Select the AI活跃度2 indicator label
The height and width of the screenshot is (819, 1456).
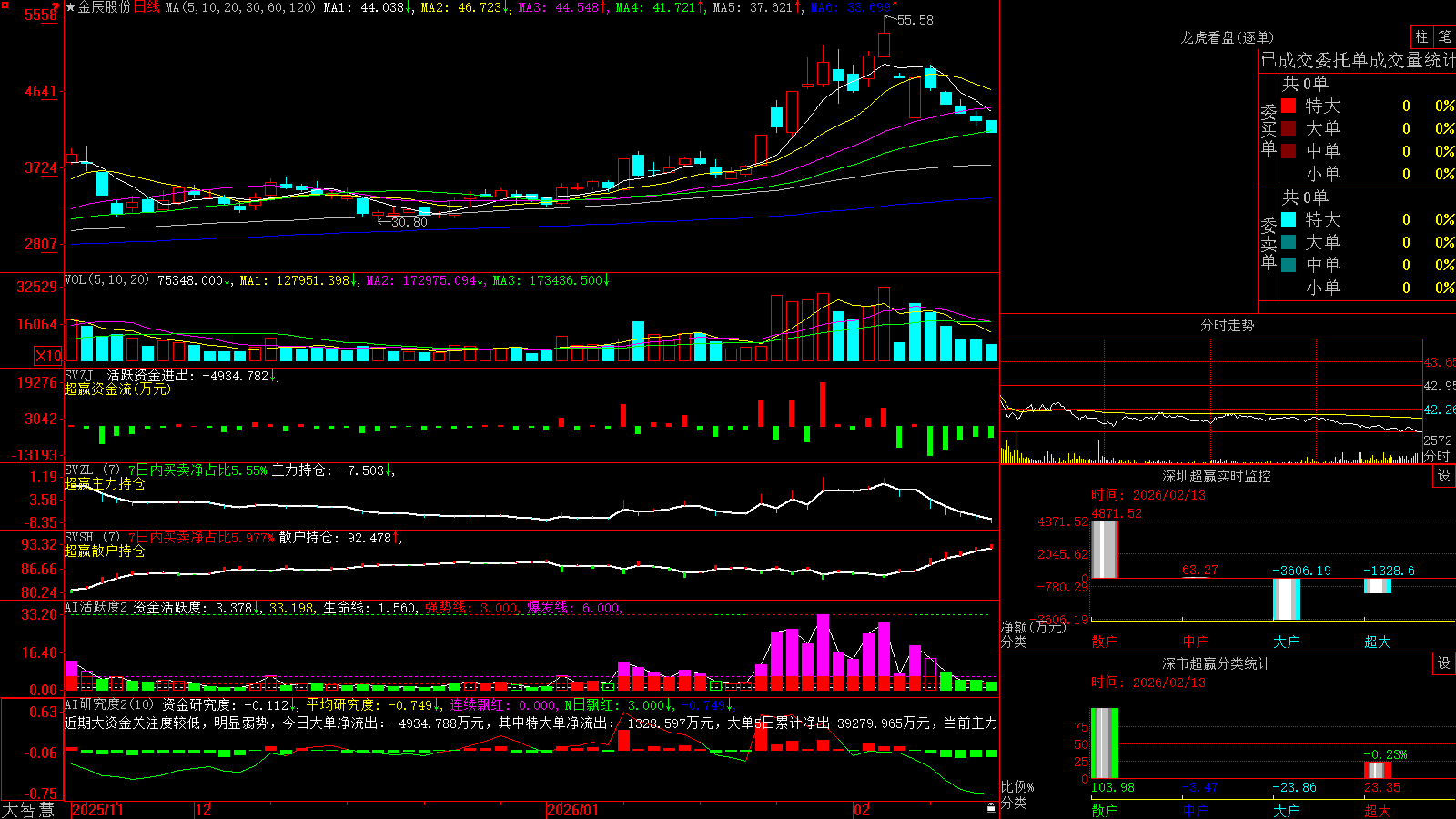96,608
